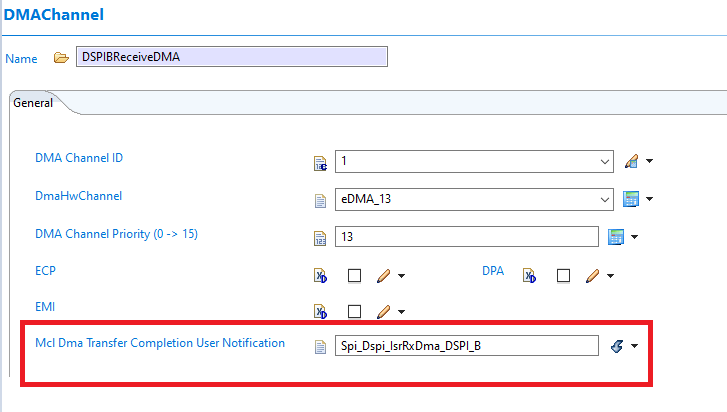This screenshot has height=412, width=727.
Task: Click the pencil edit icon for ECP
Action: (x=383, y=275)
